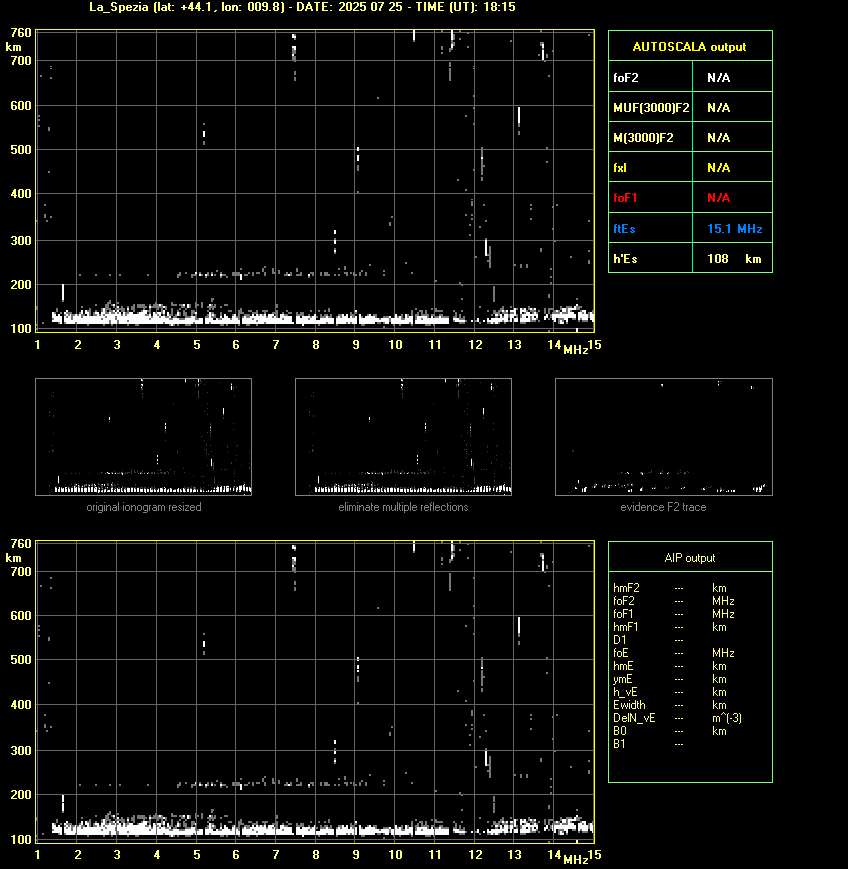Click the foF2 row in AIP output
The width and height of the screenshot is (848, 869).
pyautogui.click(x=675, y=601)
